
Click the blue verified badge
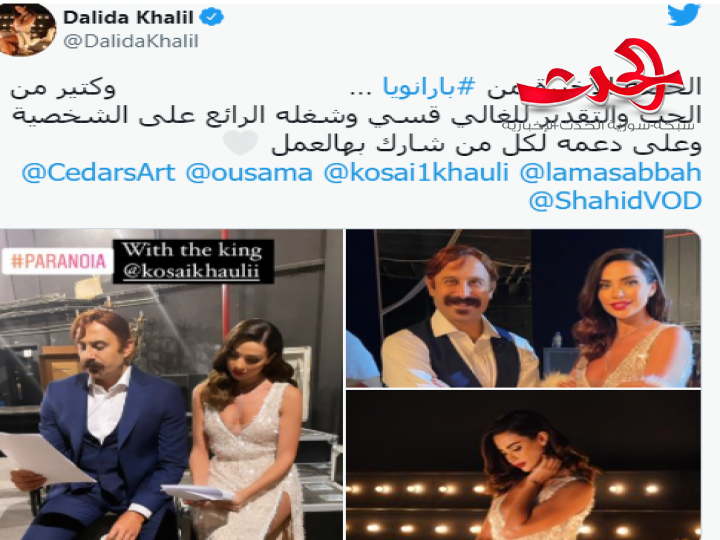pos(212,17)
